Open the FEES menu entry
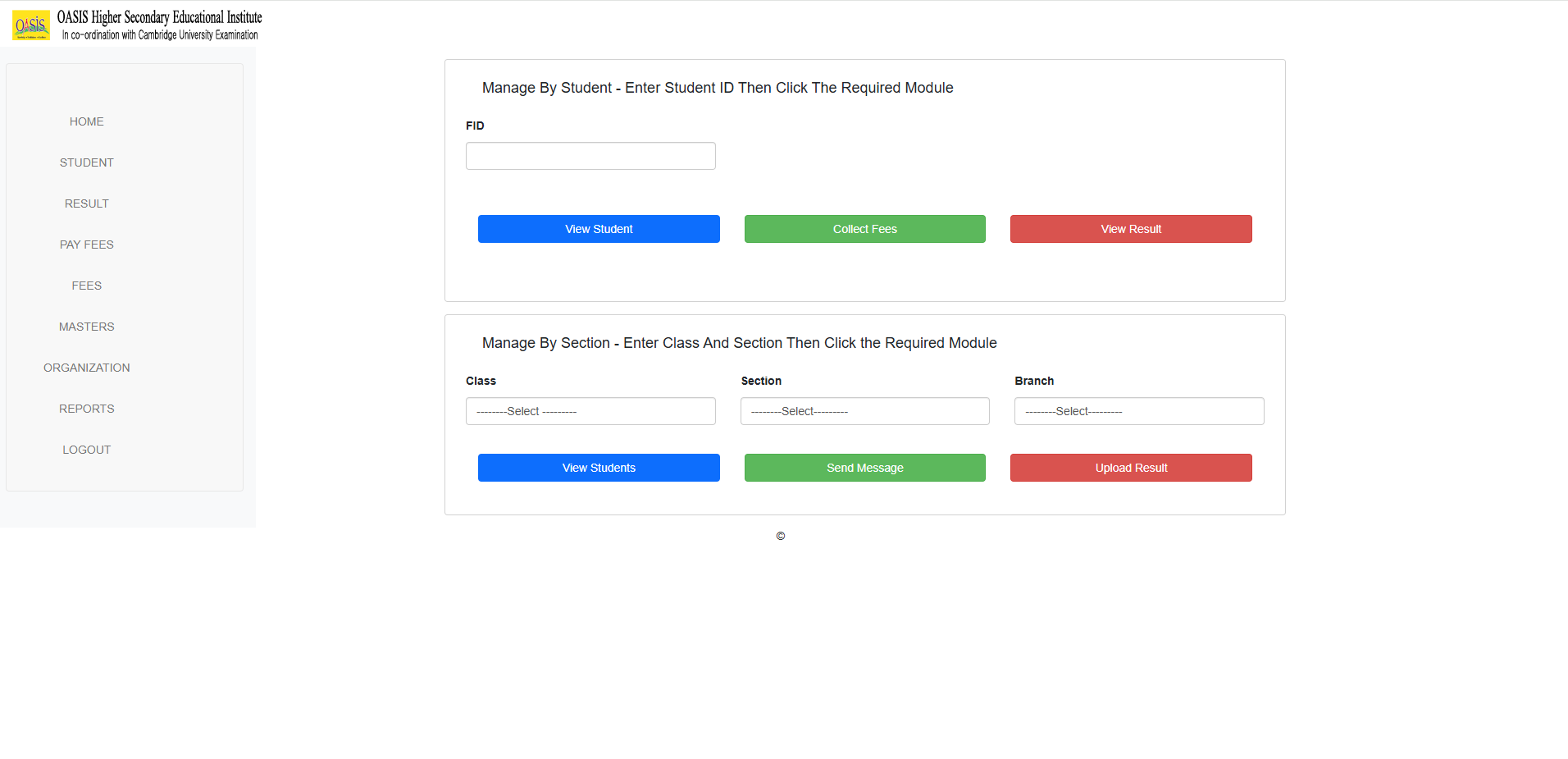The image size is (1568, 759). 86,286
